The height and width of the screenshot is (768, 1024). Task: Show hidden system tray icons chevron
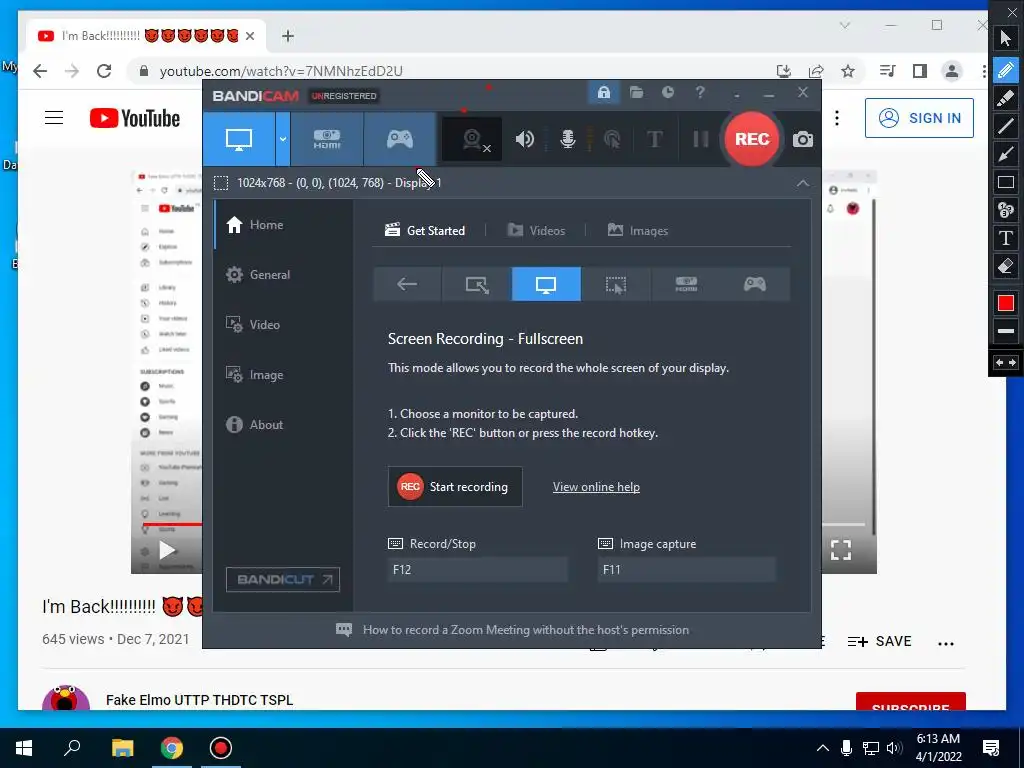pyautogui.click(x=823, y=748)
